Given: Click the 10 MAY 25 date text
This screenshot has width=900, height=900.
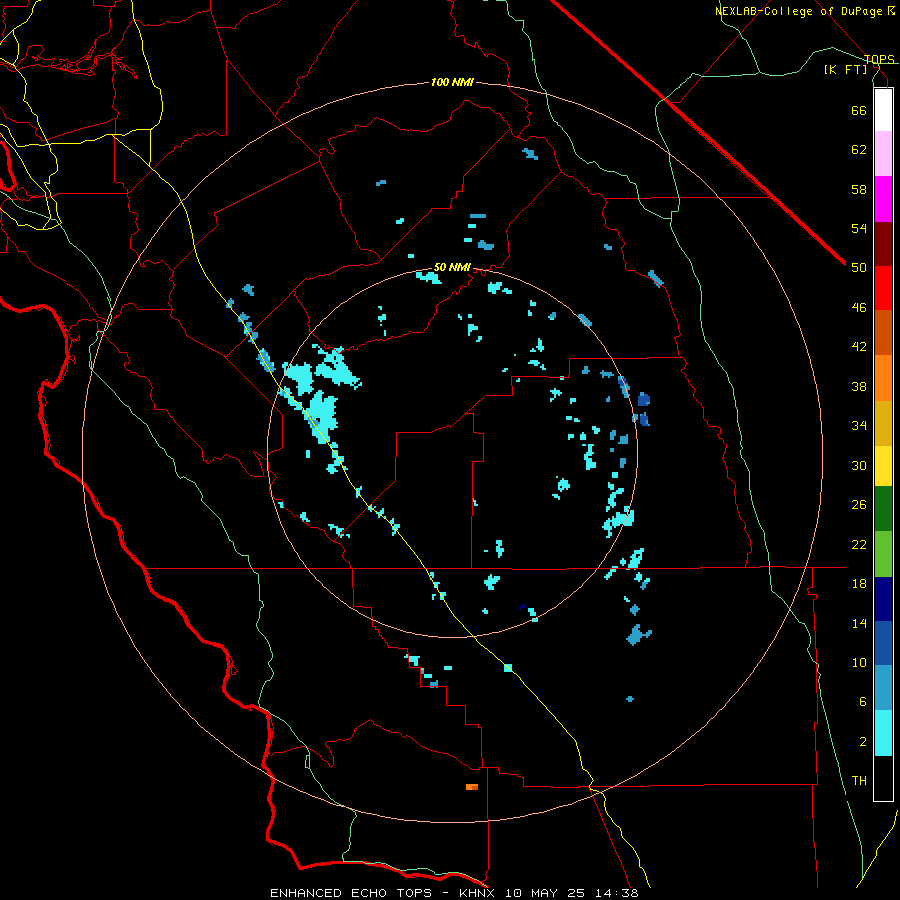Looking at the screenshot, I should click(545, 893).
